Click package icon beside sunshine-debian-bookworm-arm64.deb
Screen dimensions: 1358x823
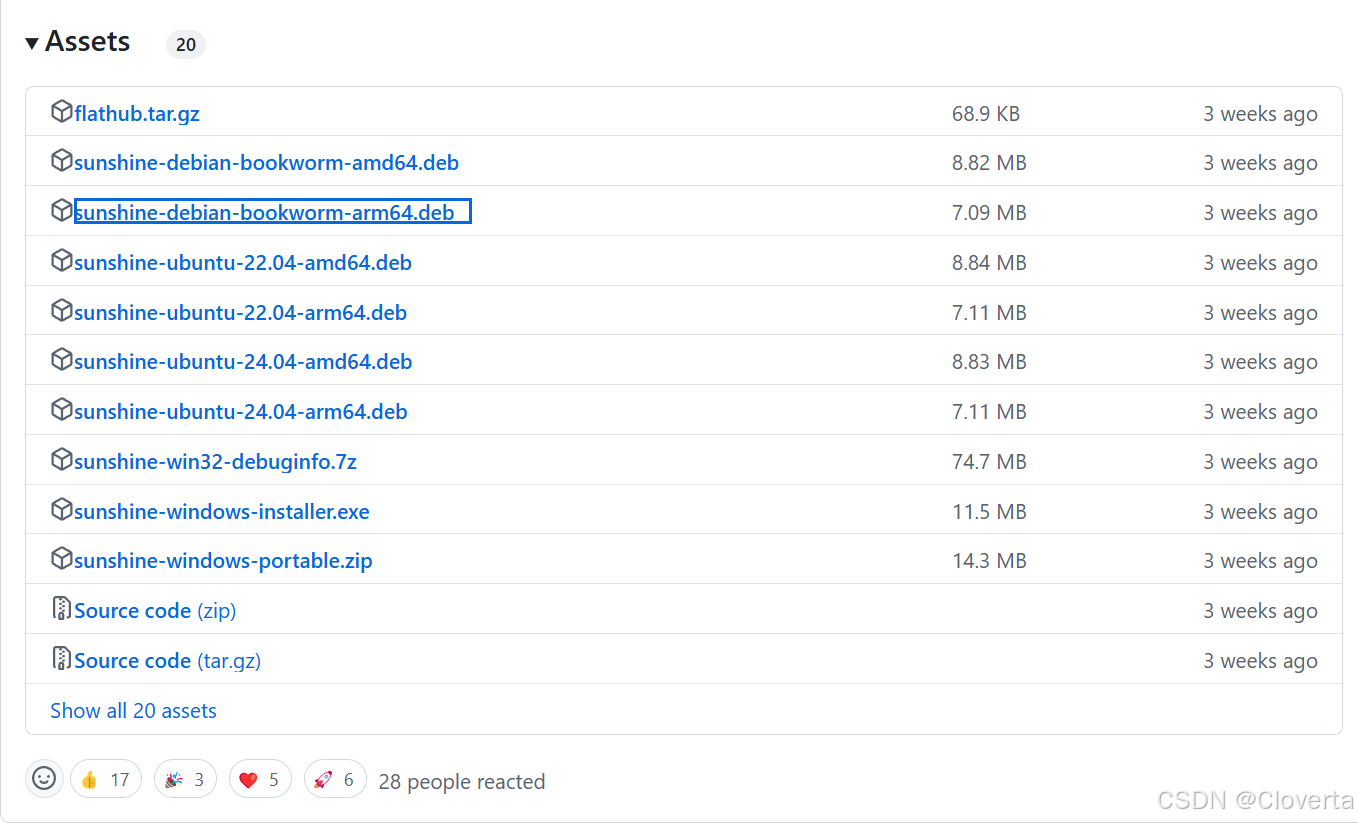point(61,211)
